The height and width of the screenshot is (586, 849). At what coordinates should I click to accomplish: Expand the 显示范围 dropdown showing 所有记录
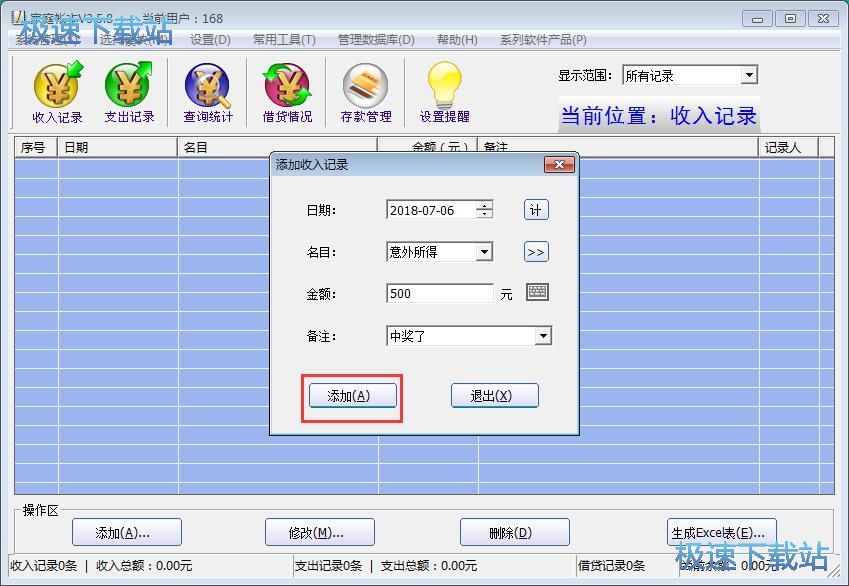[749, 75]
